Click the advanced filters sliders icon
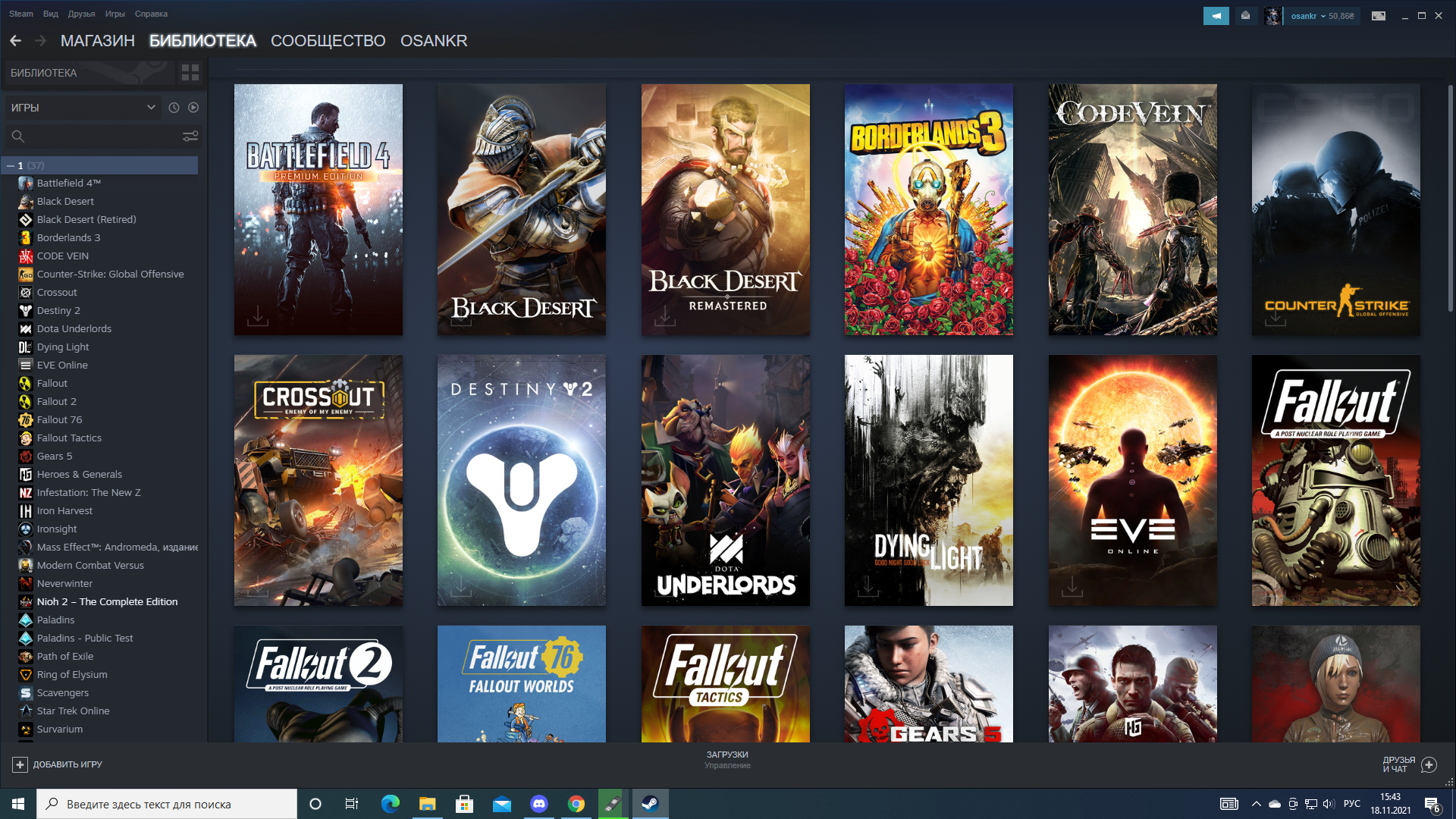 pyautogui.click(x=190, y=136)
